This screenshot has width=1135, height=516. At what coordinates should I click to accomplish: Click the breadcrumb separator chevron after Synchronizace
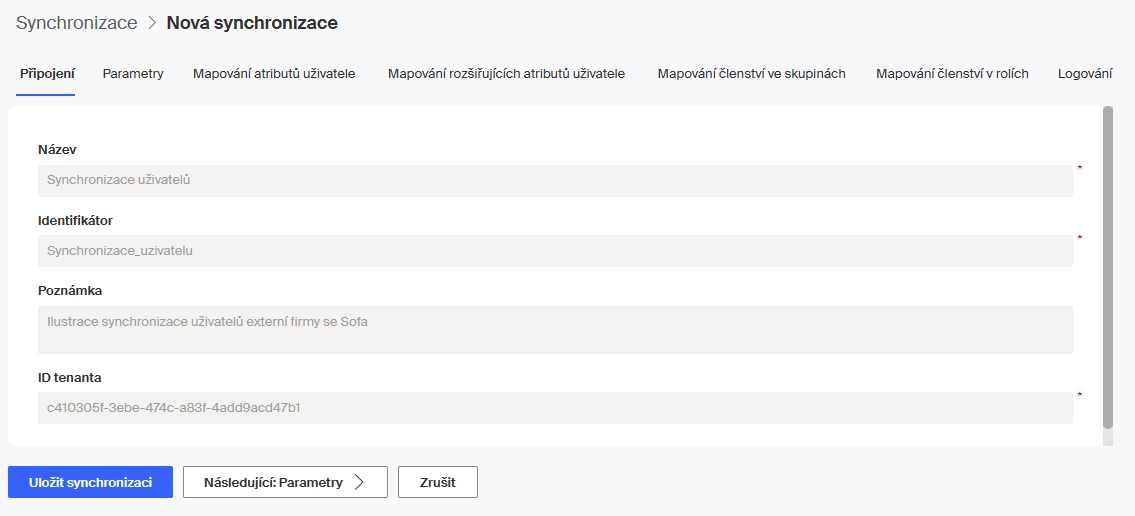pos(152,23)
